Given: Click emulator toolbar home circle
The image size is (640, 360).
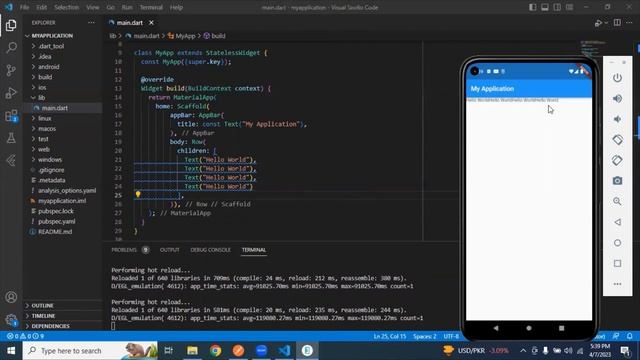Looking at the screenshot, I should coord(618,243).
